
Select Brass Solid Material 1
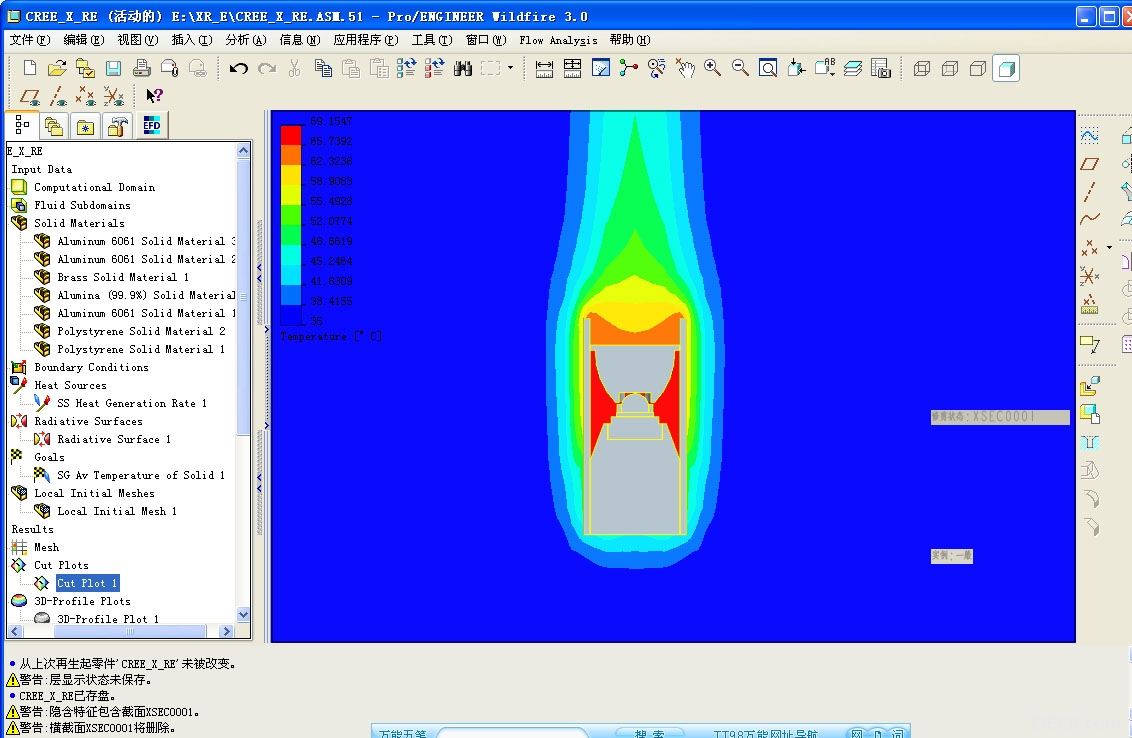click(x=123, y=277)
